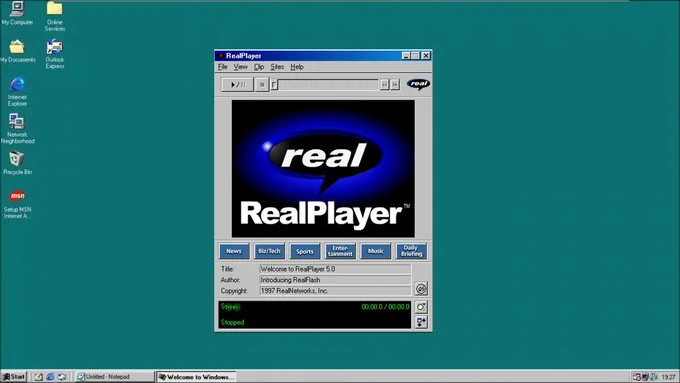Switch to Welcome to Windows taskbar button
The width and height of the screenshot is (680, 383).
click(196, 377)
